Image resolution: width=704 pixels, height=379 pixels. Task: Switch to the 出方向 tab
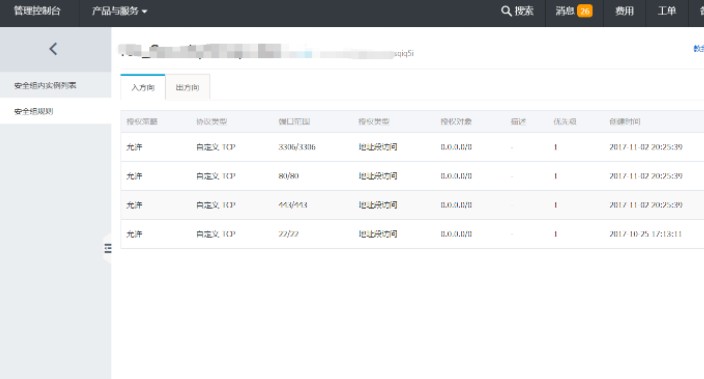pos(187,87)
